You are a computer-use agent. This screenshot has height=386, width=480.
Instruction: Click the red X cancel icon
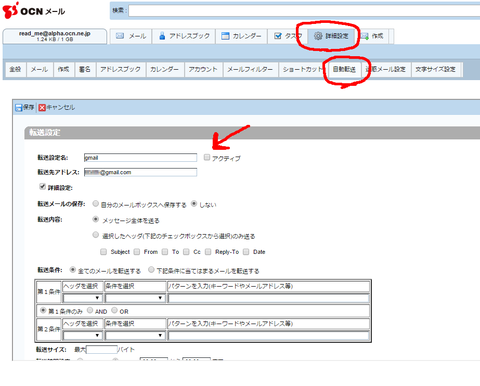pos(42,108)
